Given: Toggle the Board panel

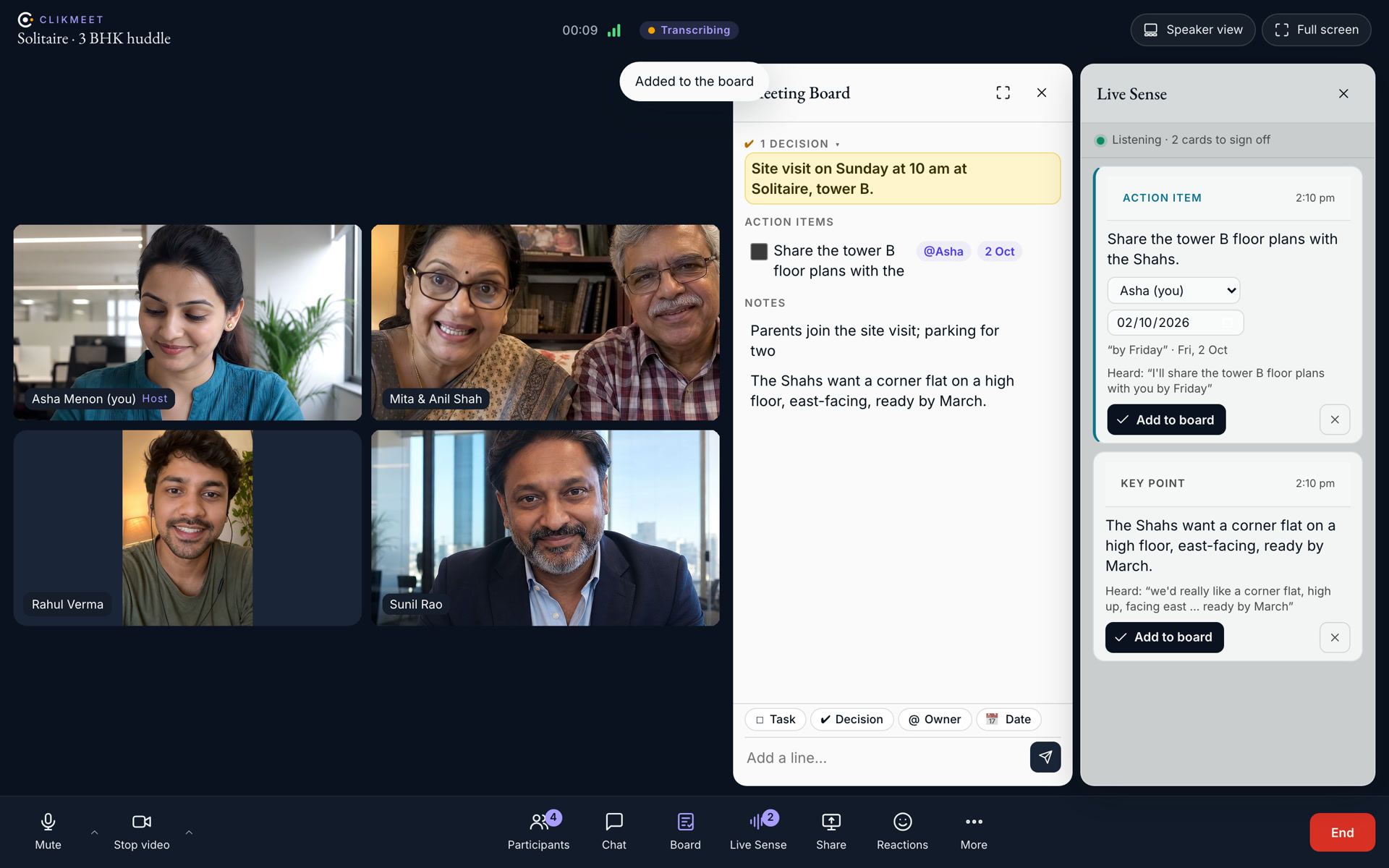Looking at the screenshot, I should pos(685,832).
